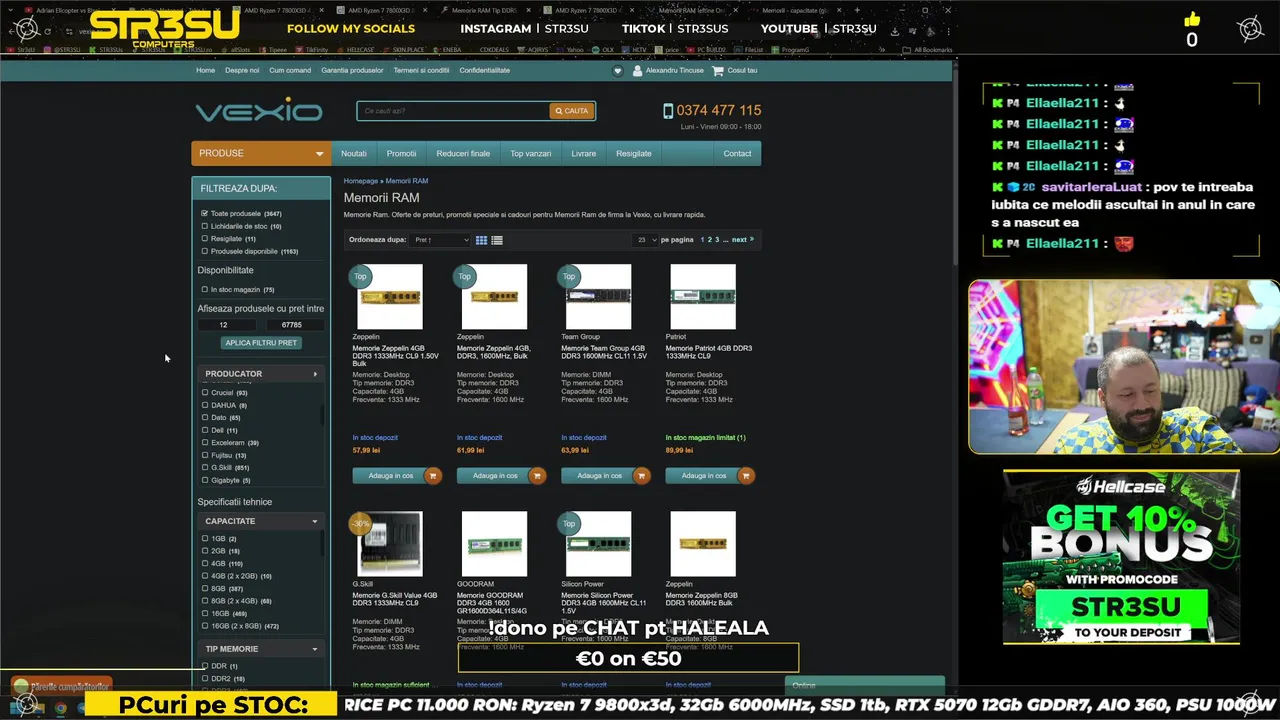Check the G.Skill producer checkbox

(x=205, y=468)
